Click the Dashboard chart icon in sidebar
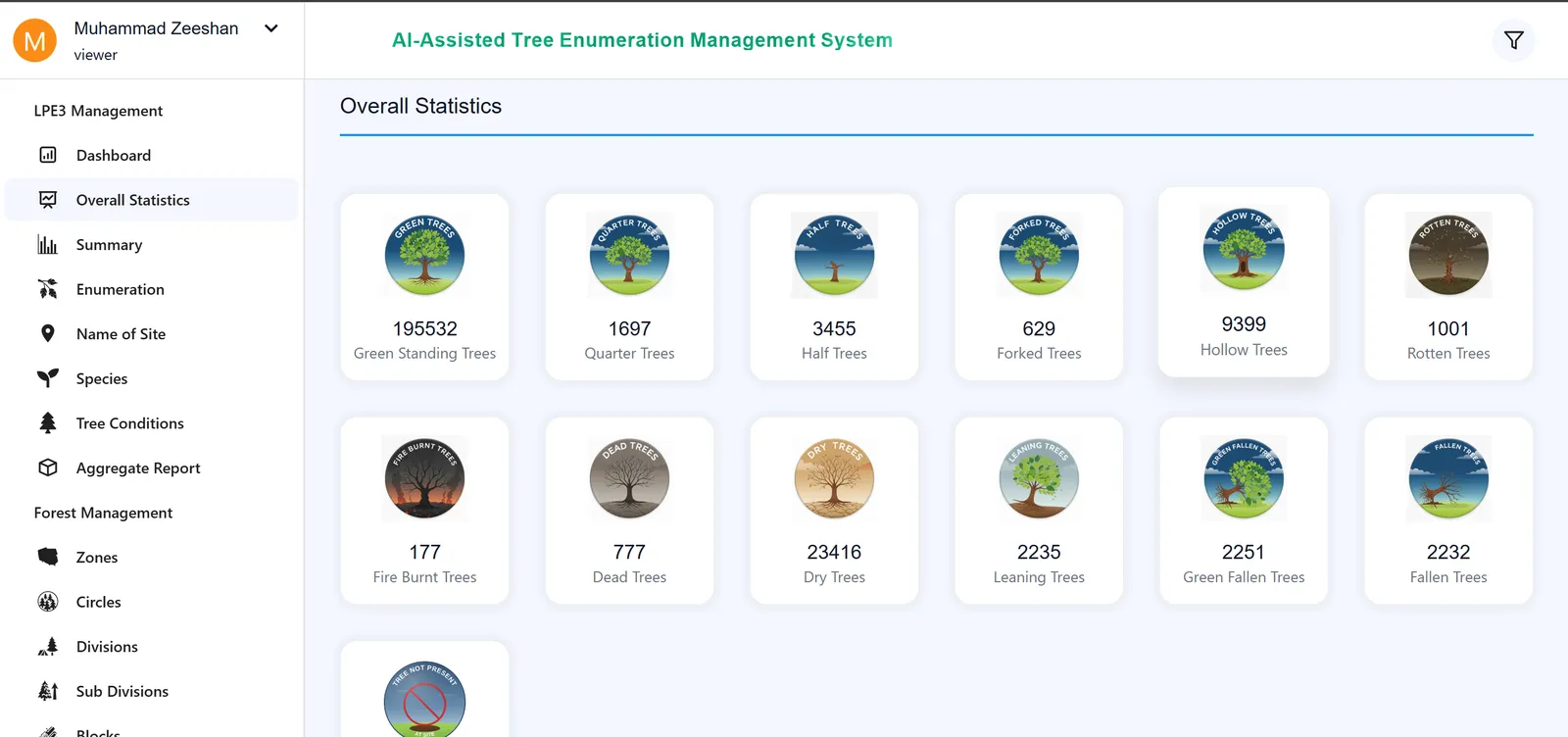Viewport: 1568px width, 737px height. (47, 155)
